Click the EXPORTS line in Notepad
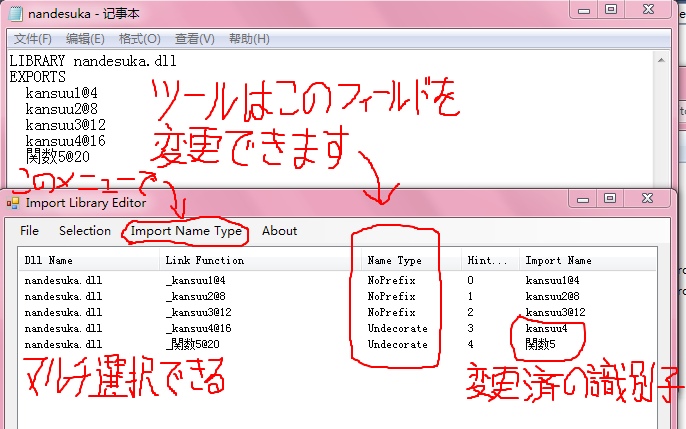The image size is (686, 429). (x=38, y=77)
